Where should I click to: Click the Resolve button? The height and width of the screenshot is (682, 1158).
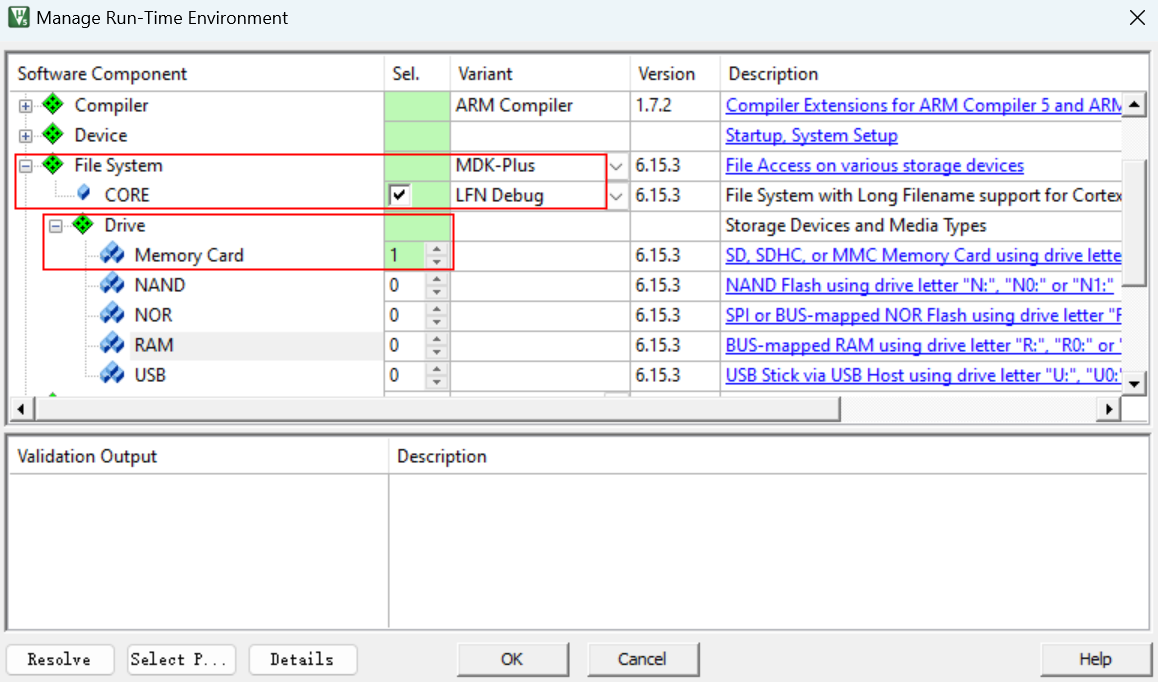59,659
